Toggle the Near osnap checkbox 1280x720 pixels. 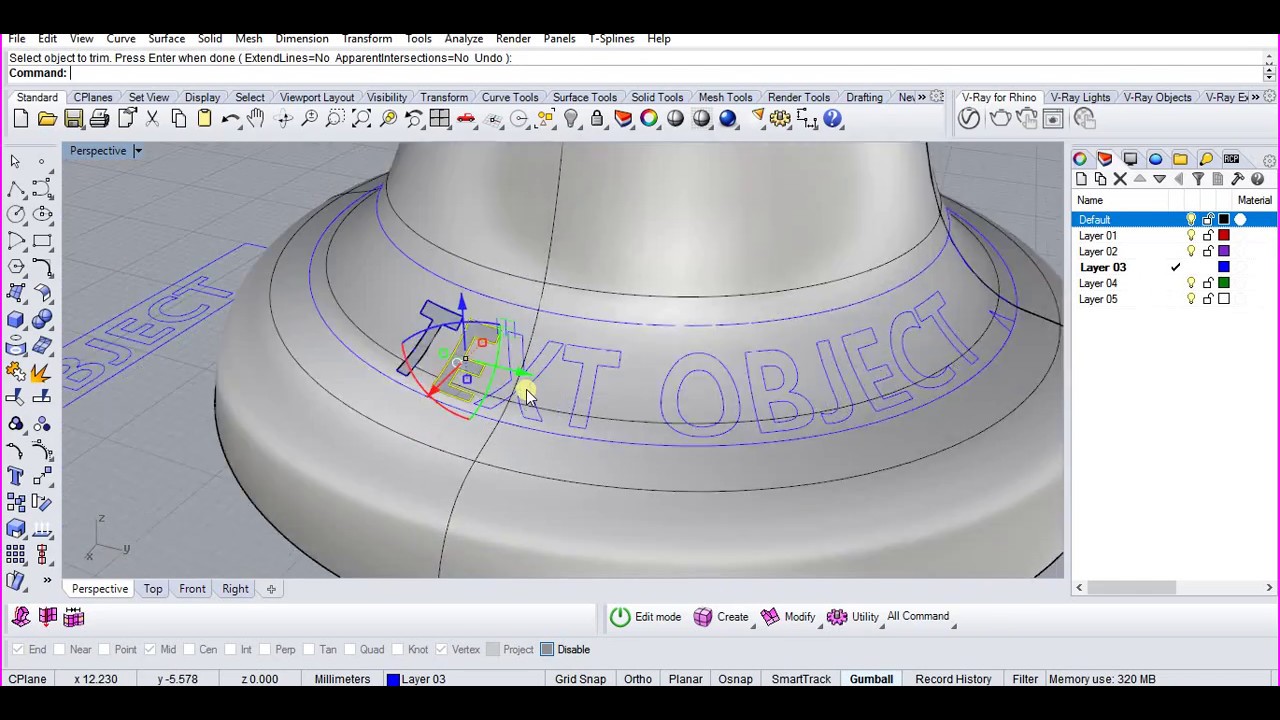[x=61, y=650]
